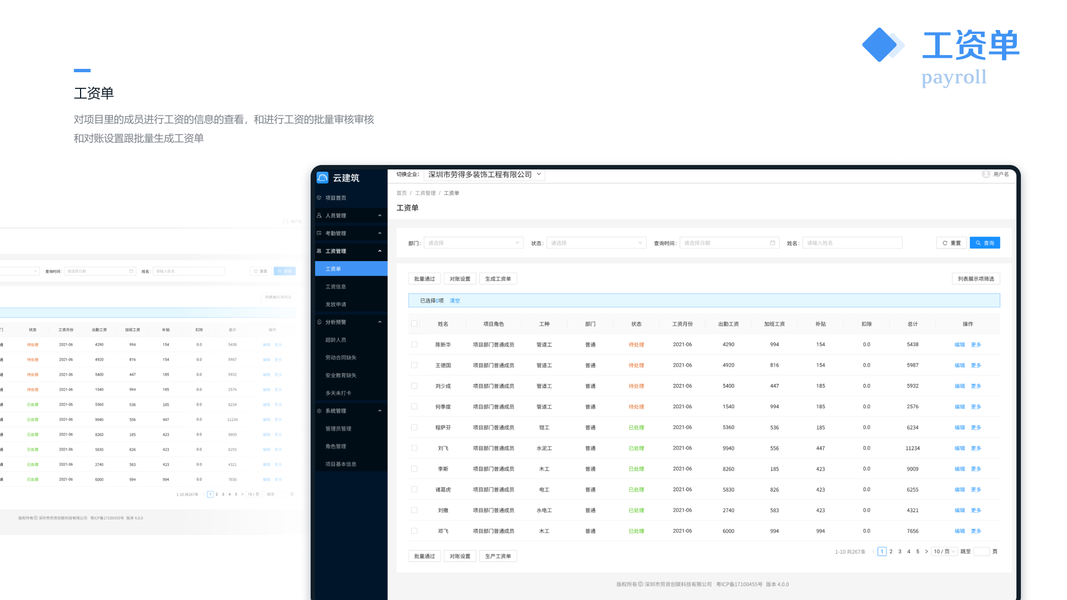Check the row checkbox for 王德国
The image size is (1067, 600).
point(414,365)
